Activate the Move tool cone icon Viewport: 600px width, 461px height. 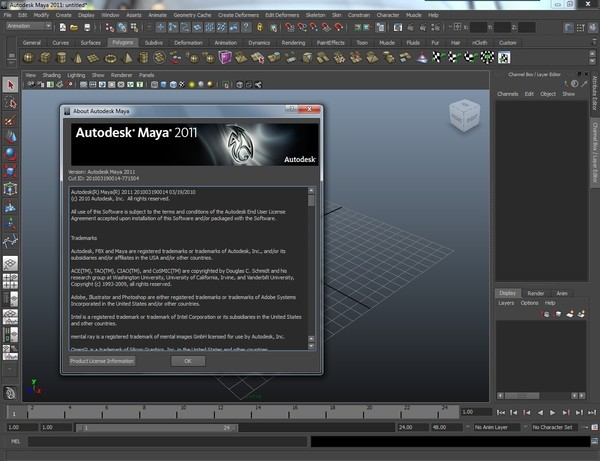tap(10, 137)
